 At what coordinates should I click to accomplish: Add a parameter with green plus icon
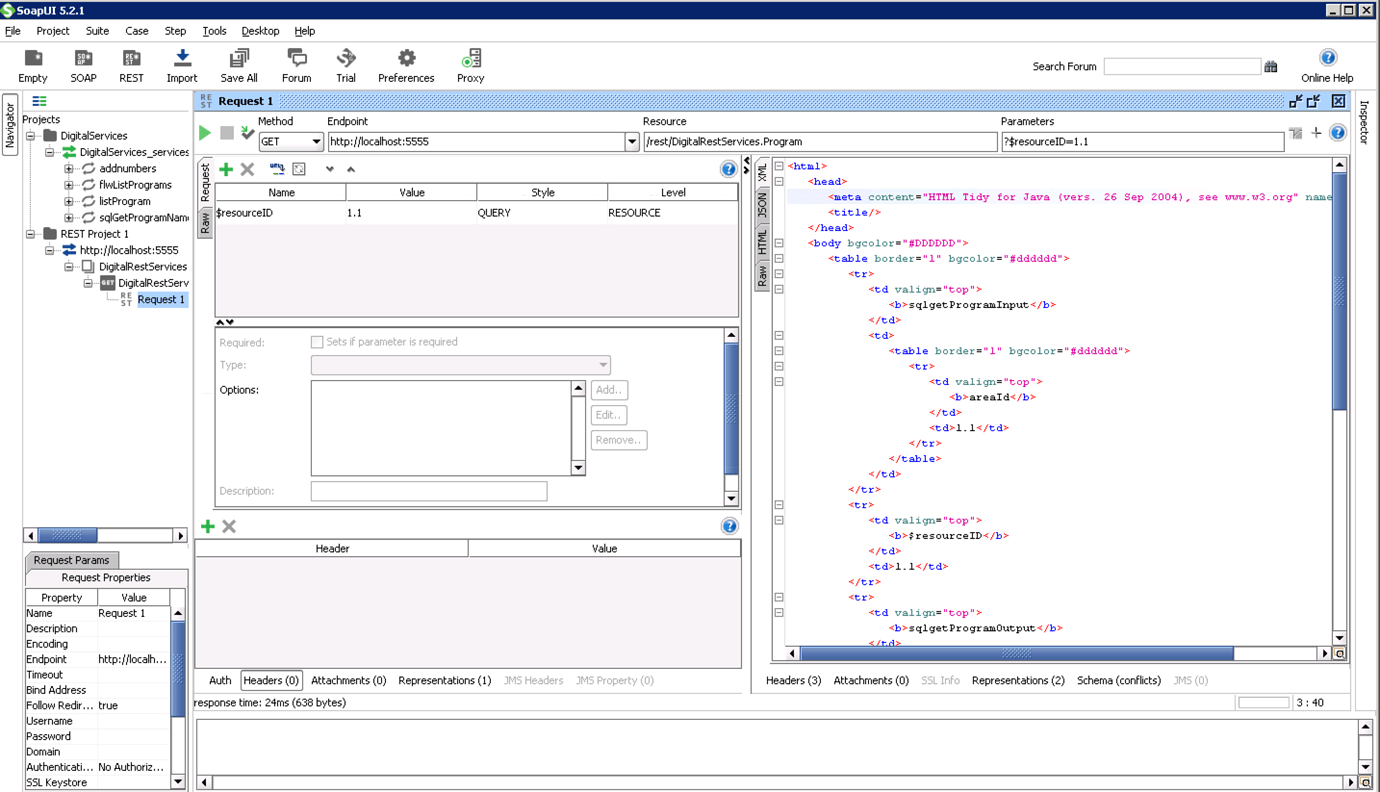[x=226, y=170]
